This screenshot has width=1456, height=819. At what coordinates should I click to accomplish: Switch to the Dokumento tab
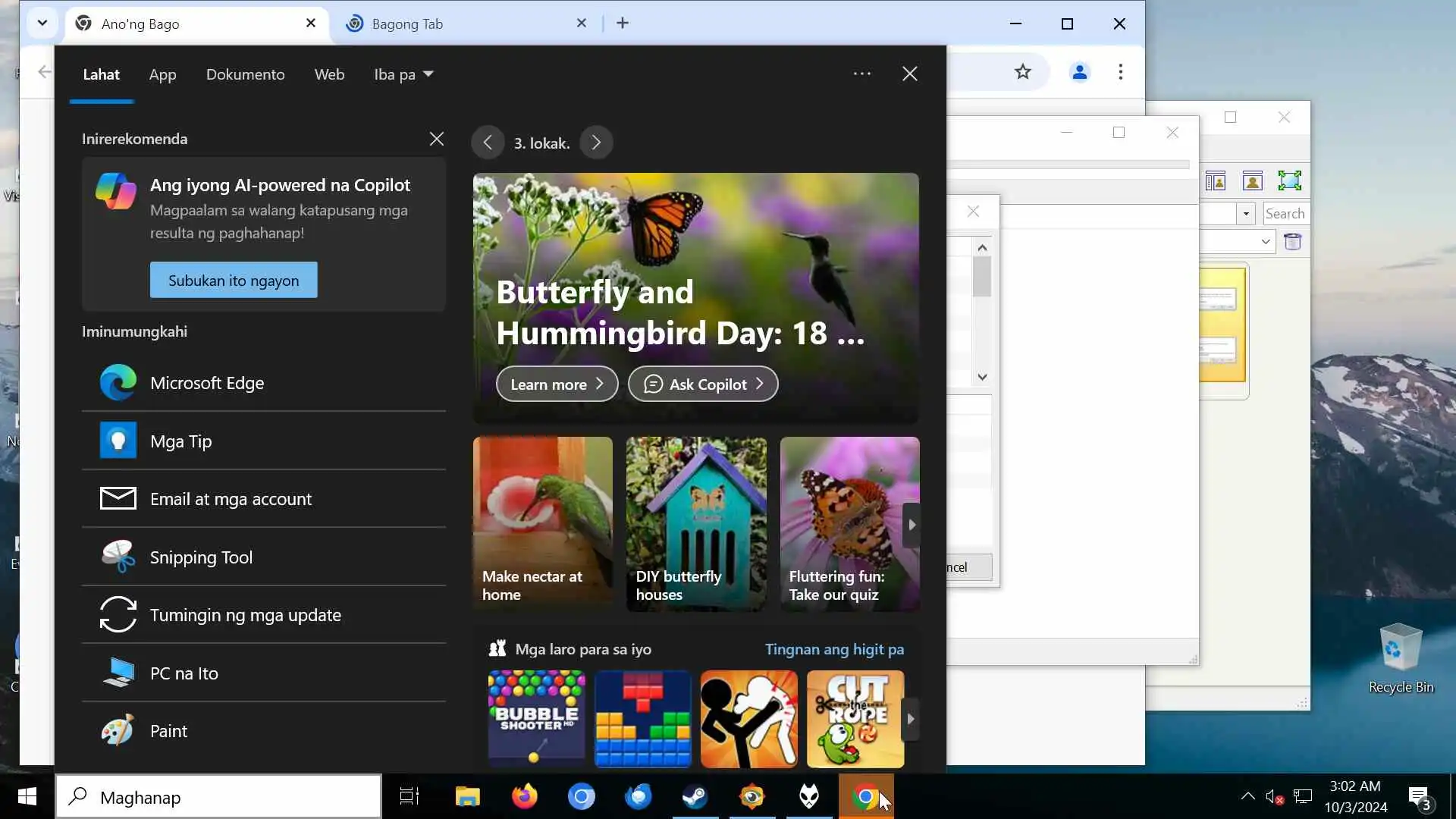pyautogui.click(x=245, y=74)
